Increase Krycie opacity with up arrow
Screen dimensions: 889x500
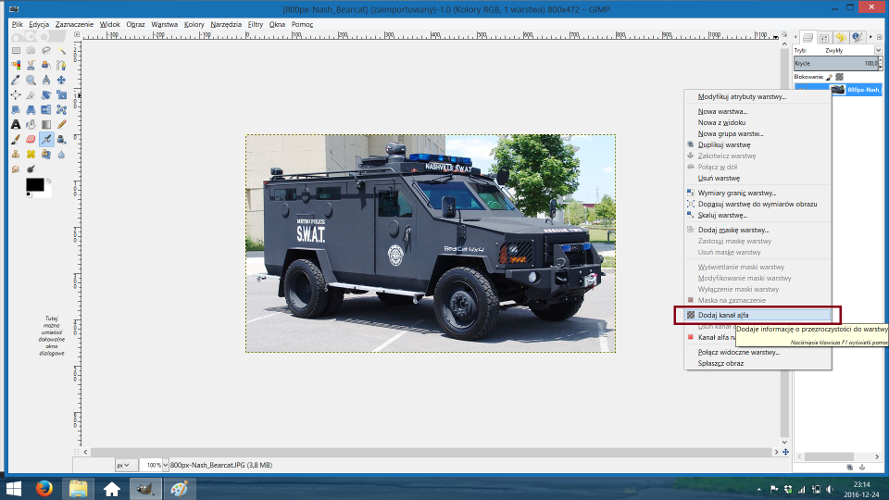[880, 61]
